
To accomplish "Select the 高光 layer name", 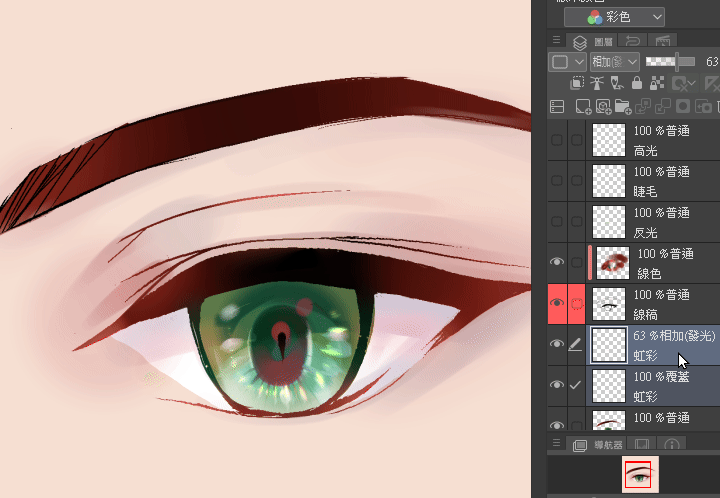I will 645,151.
